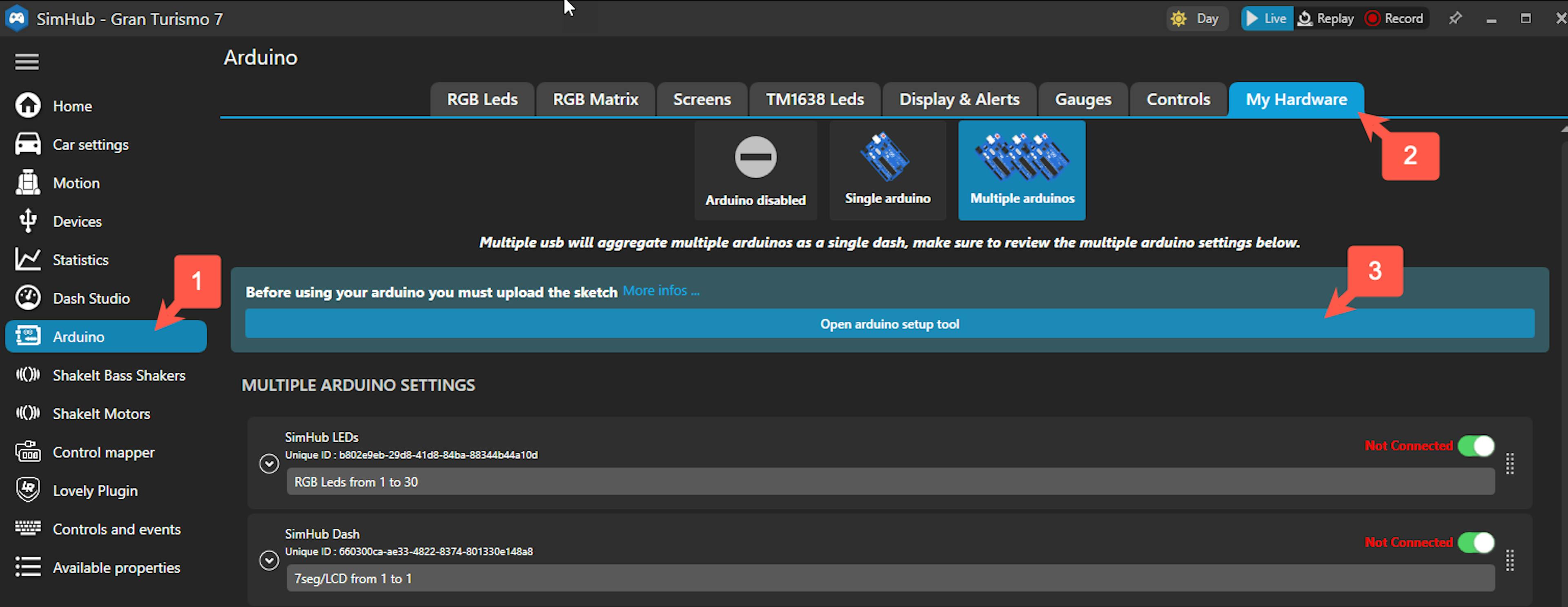Click the Replay button
This screenshot has height=607, width=1568.
click(x=1325, y=19)
